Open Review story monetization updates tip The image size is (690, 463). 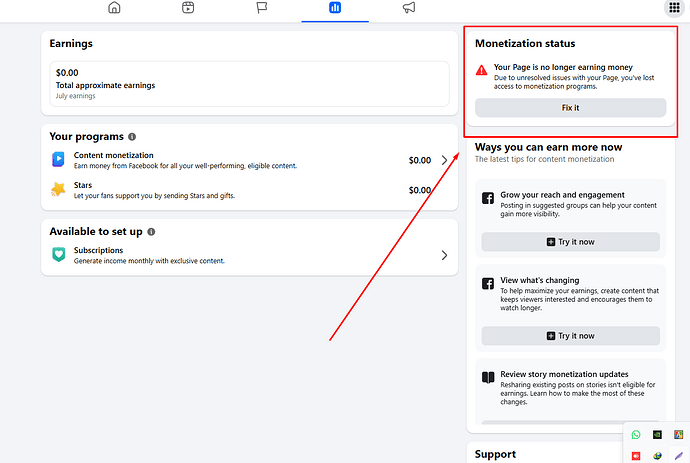click(x=570, y=388)
